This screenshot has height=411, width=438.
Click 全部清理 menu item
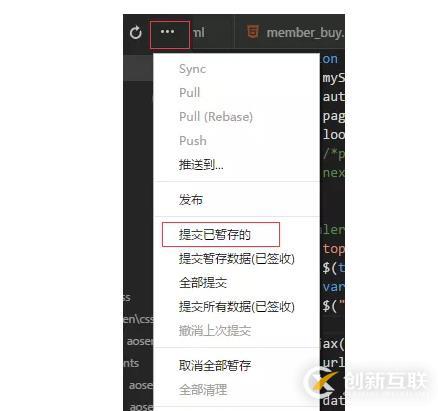click(203, 389)
